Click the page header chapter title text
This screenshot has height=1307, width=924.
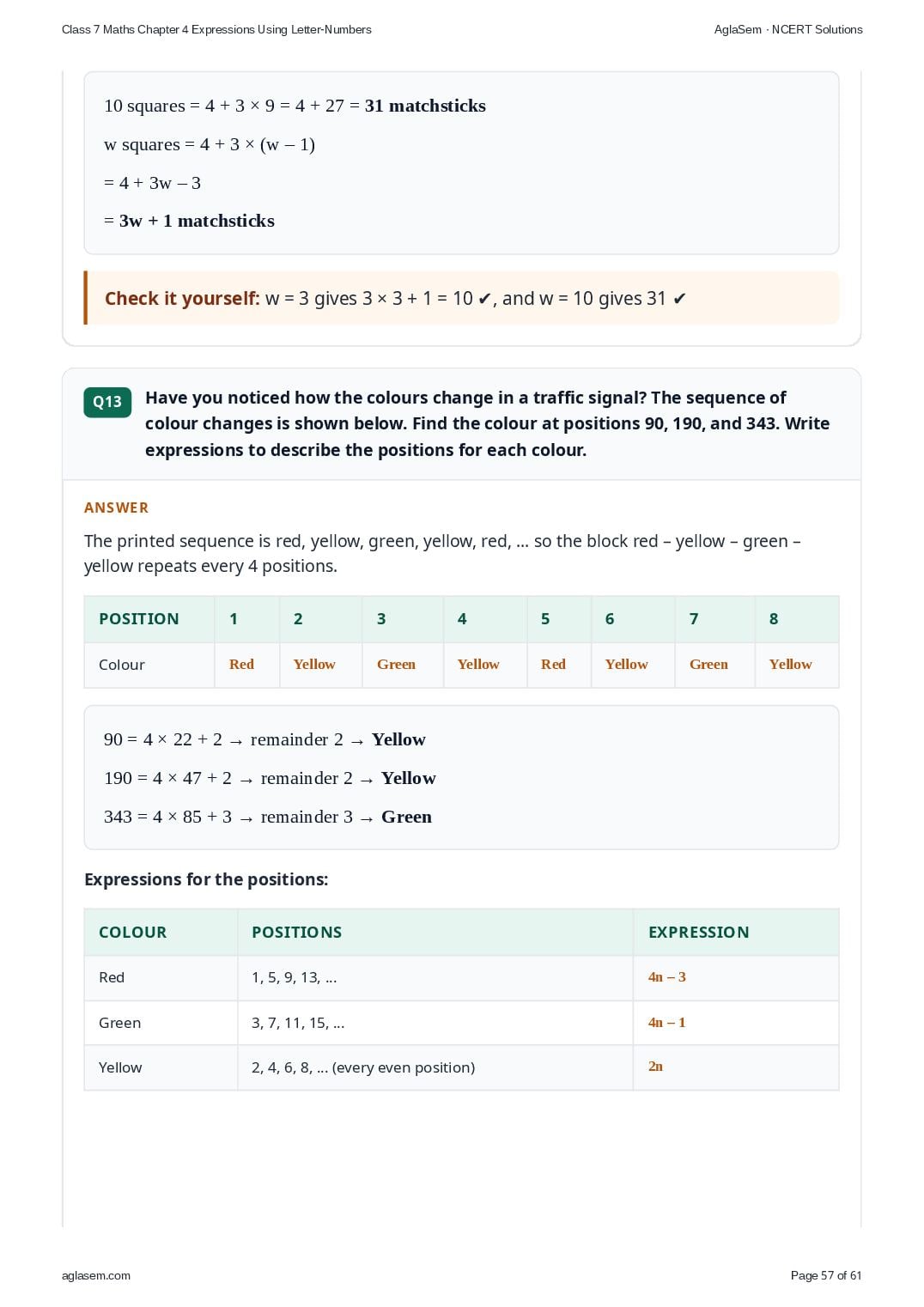pyautogui.click(x=216, y=29)
